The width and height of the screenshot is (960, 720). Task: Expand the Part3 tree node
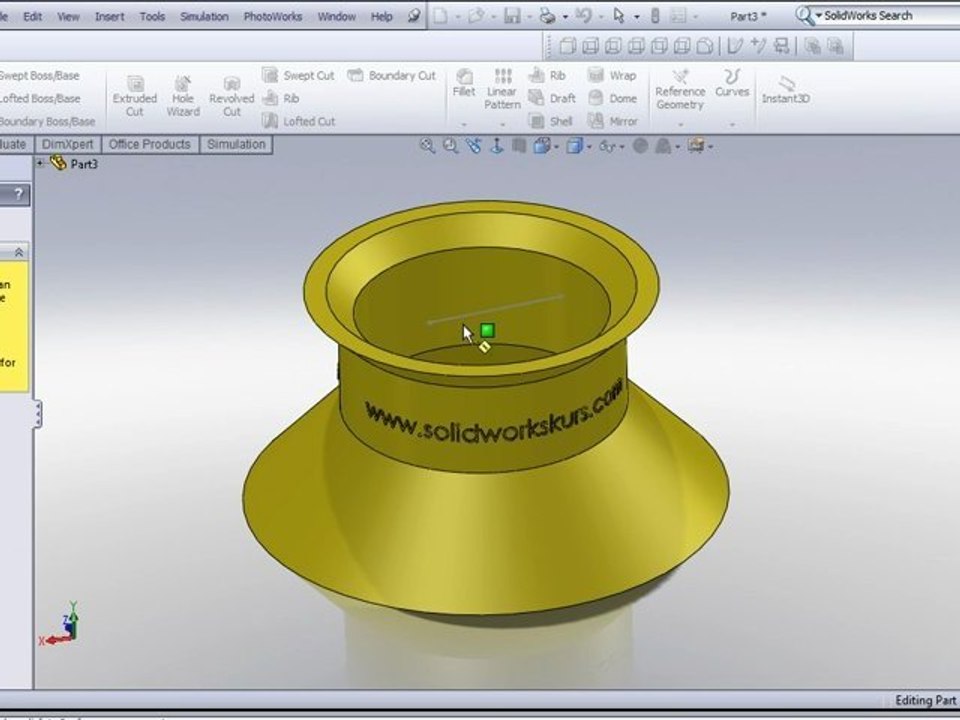(x=40, y=163)
